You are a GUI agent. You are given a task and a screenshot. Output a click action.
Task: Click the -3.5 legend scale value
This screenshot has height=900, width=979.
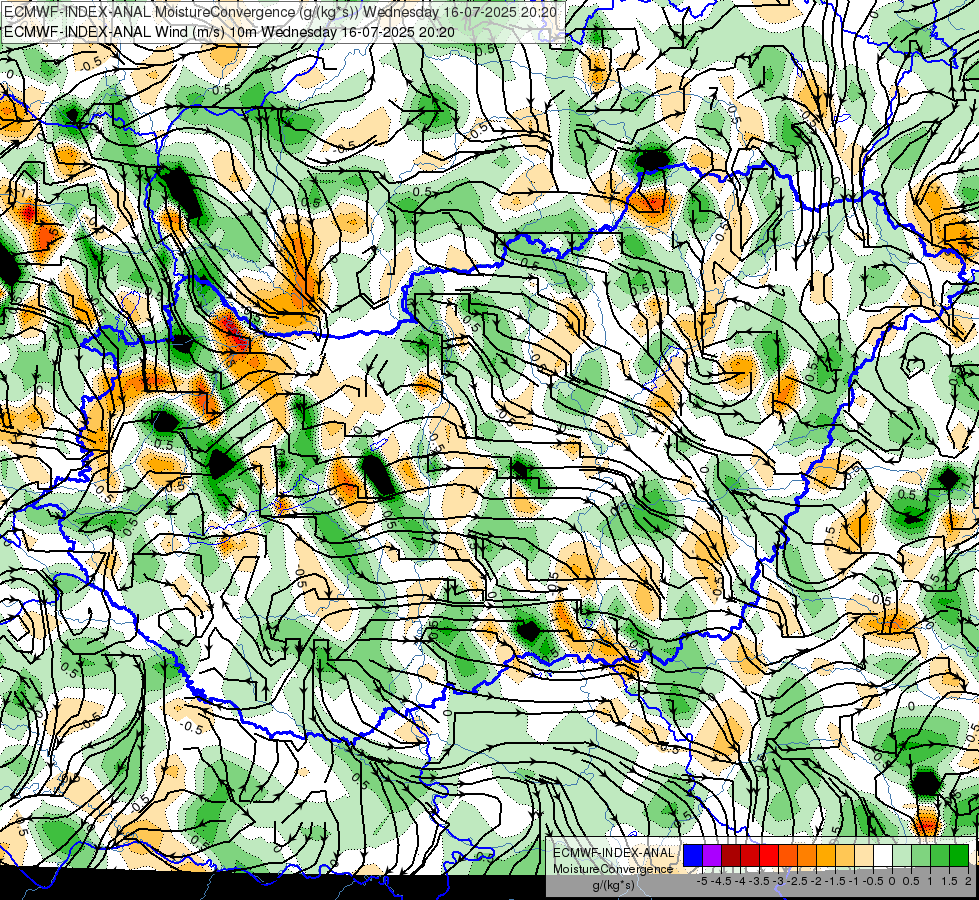click(760, 881)
